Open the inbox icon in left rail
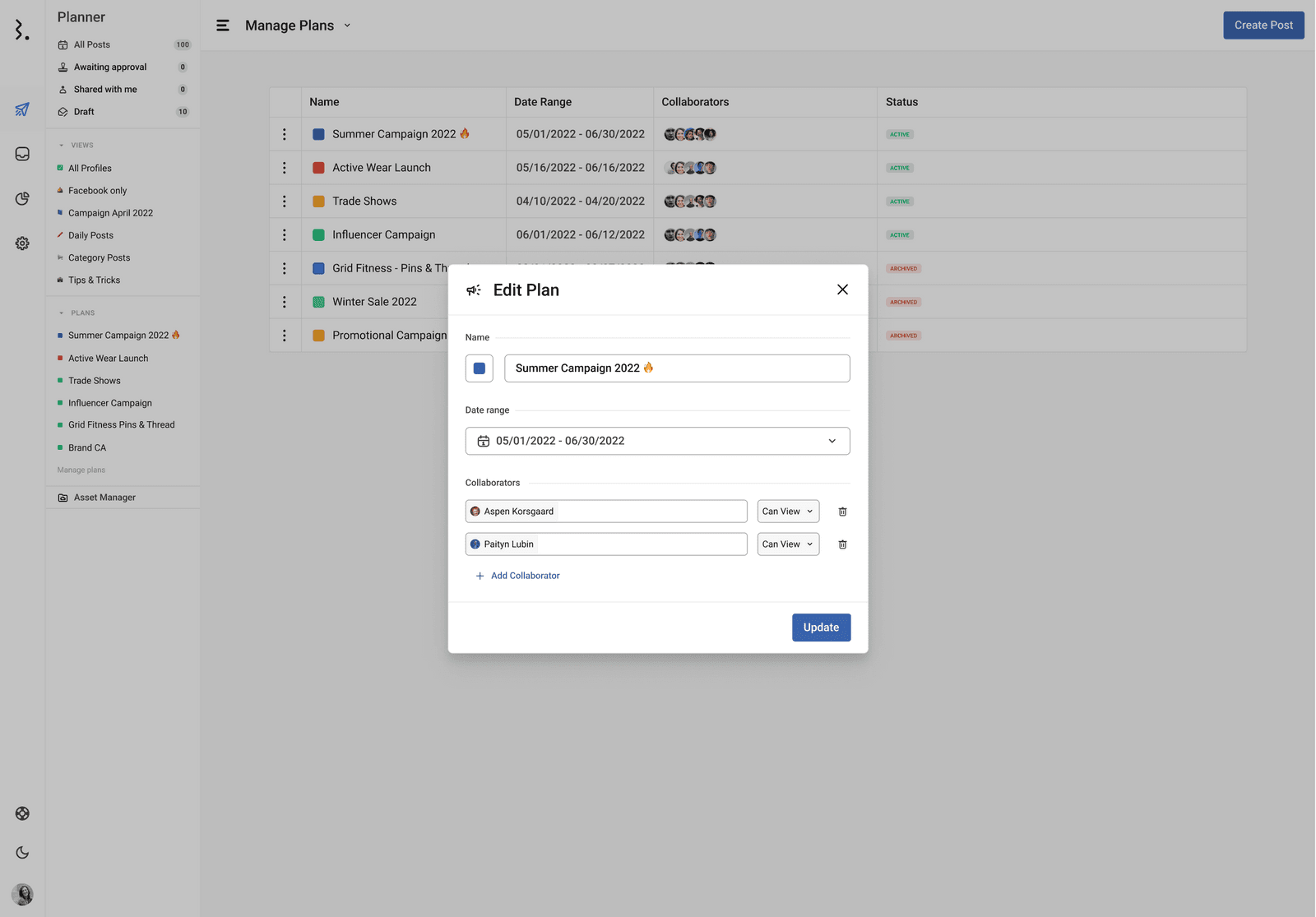This screenshot has height=917, width=1316. click(x=22, y=155)
